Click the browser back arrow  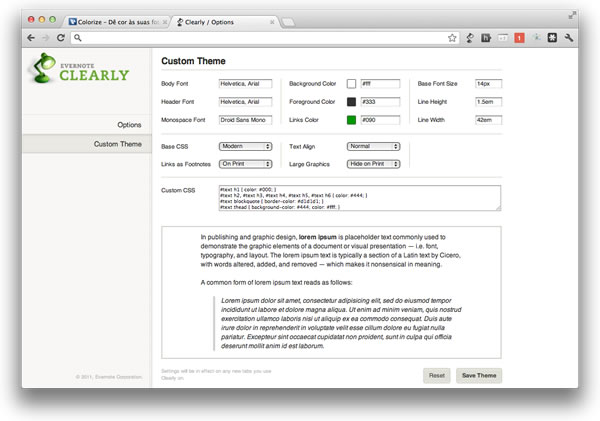tap(31, 38)
